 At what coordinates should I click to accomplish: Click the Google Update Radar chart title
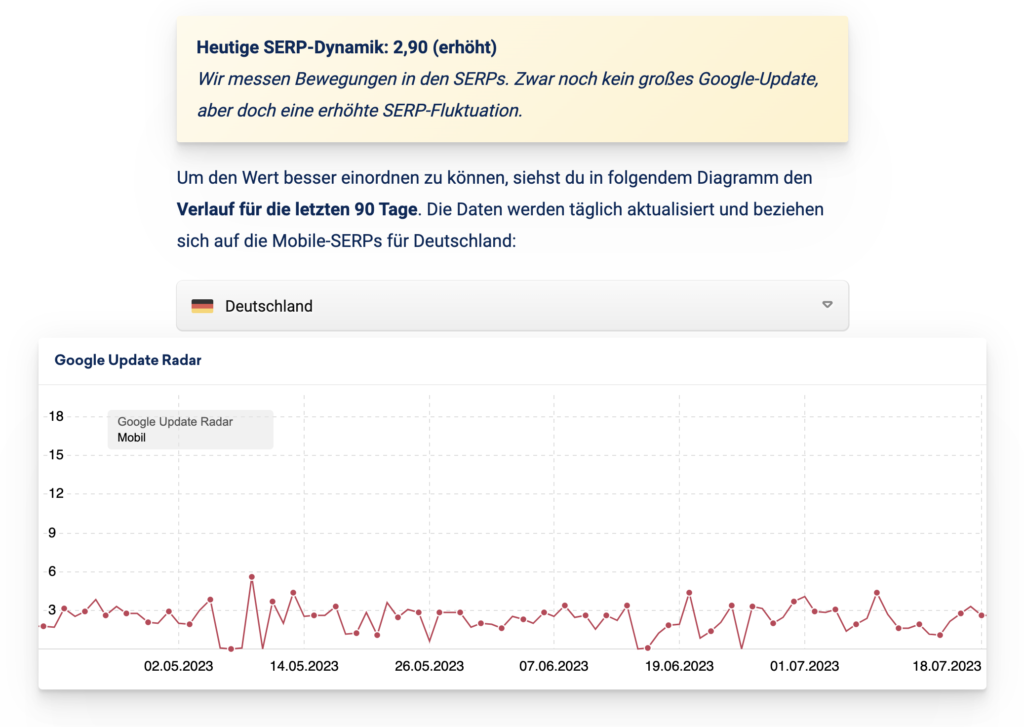click(128, 360)
